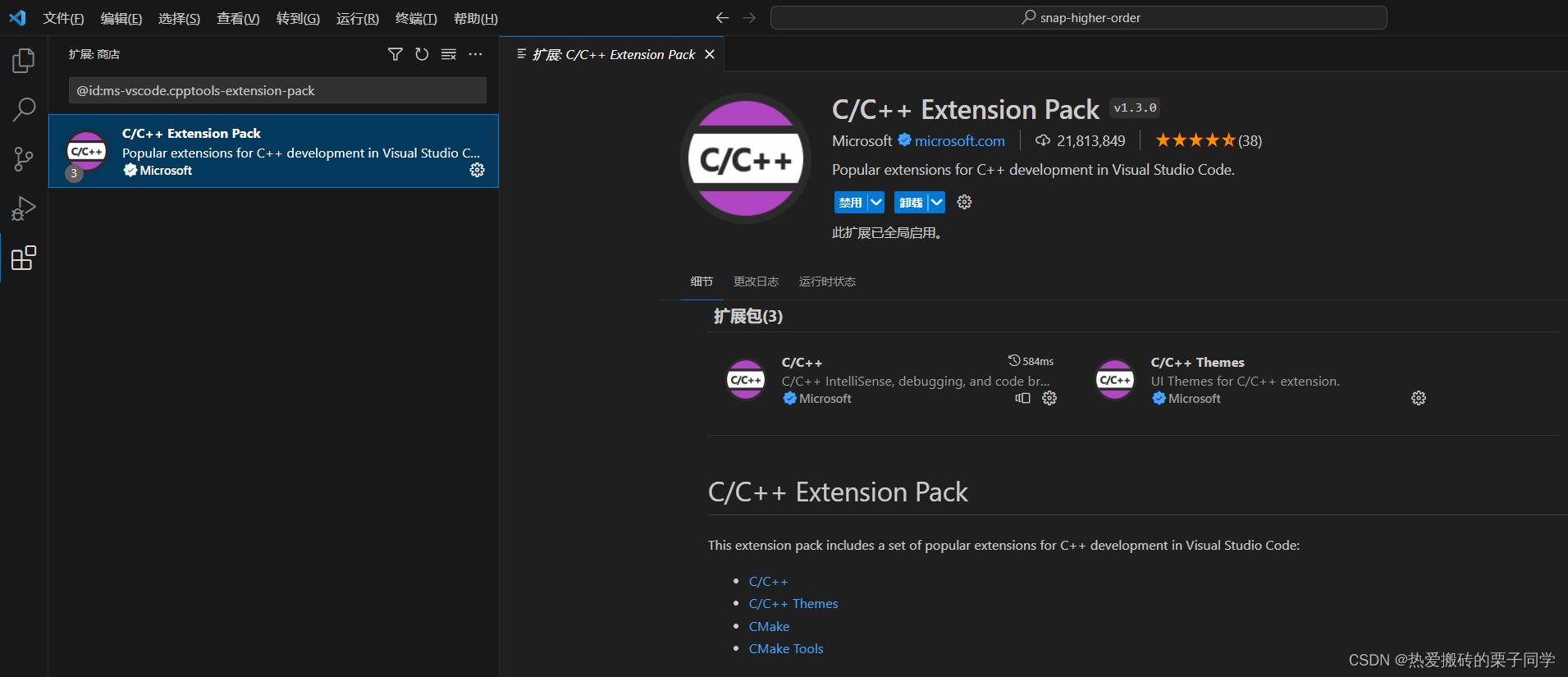The width and height of the screenshot is (1568, 677).
Task: Open the 编辑(E) menu
Action: pyautogui.click(x=121, y=18)
